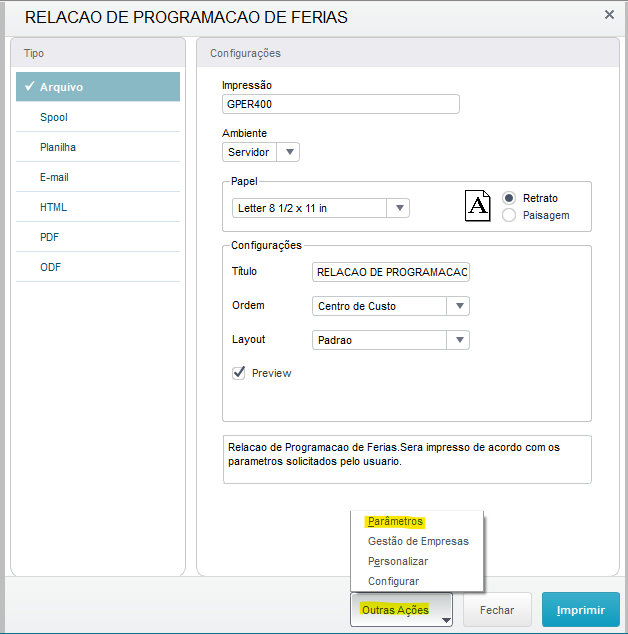Image resolution: width=628 pixels, height=634 pixels.
Task: Click the Outras Ações arrow icon
Action: (446, 620)
